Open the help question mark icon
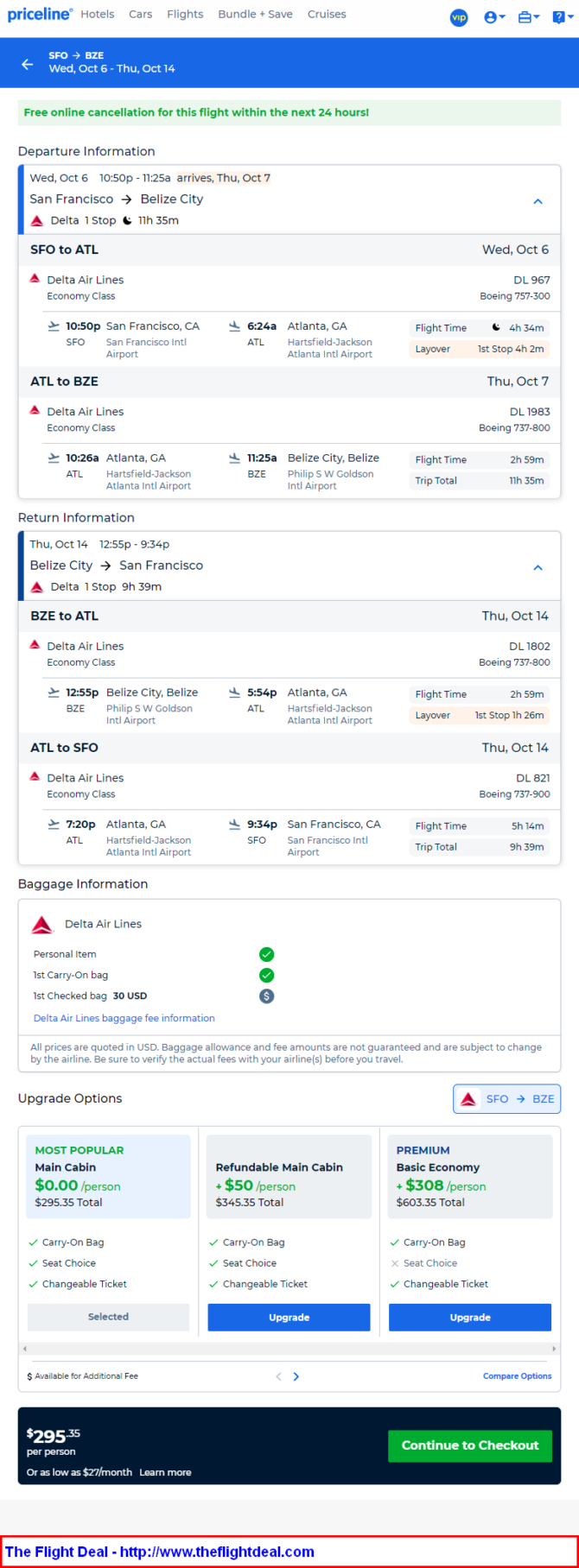The image size is (579, 1568). [562, 17]
